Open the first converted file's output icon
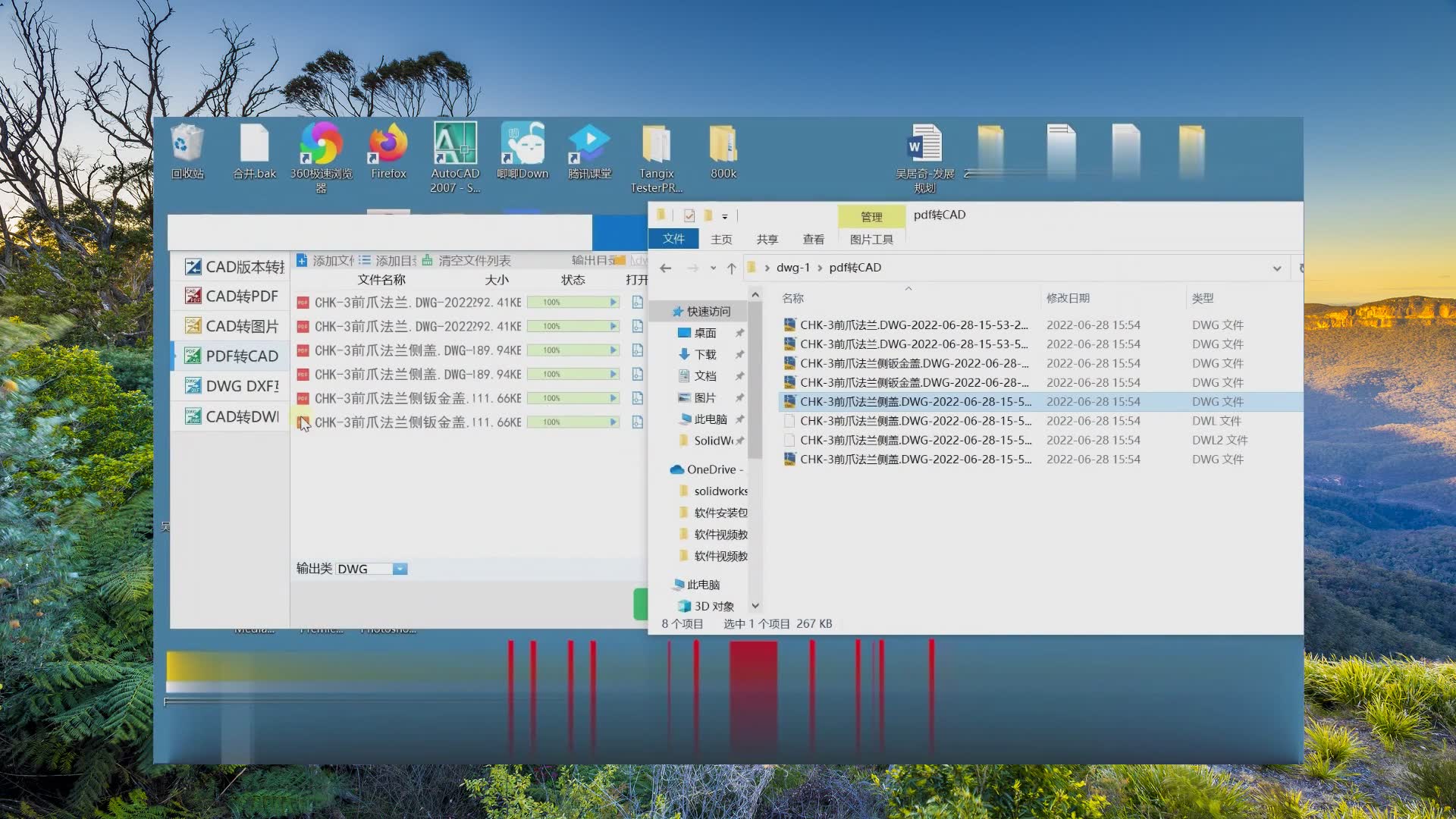Screen dimensions: 1456x819 638,303
